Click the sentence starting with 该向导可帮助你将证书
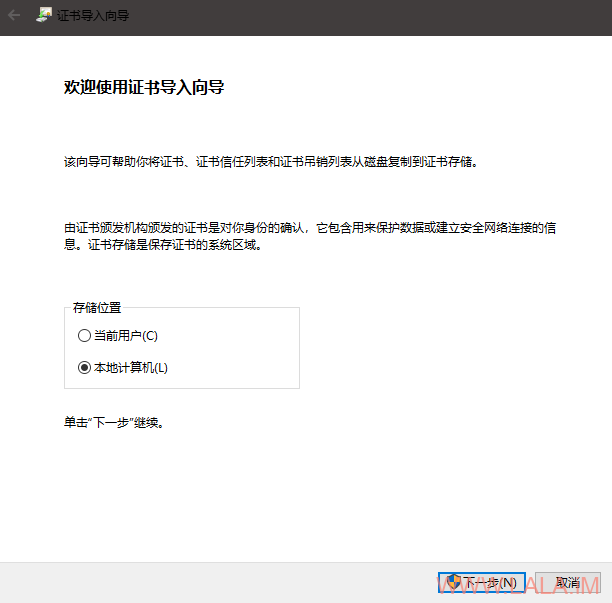This screenshot has height=603, width=612. (271, 162)
